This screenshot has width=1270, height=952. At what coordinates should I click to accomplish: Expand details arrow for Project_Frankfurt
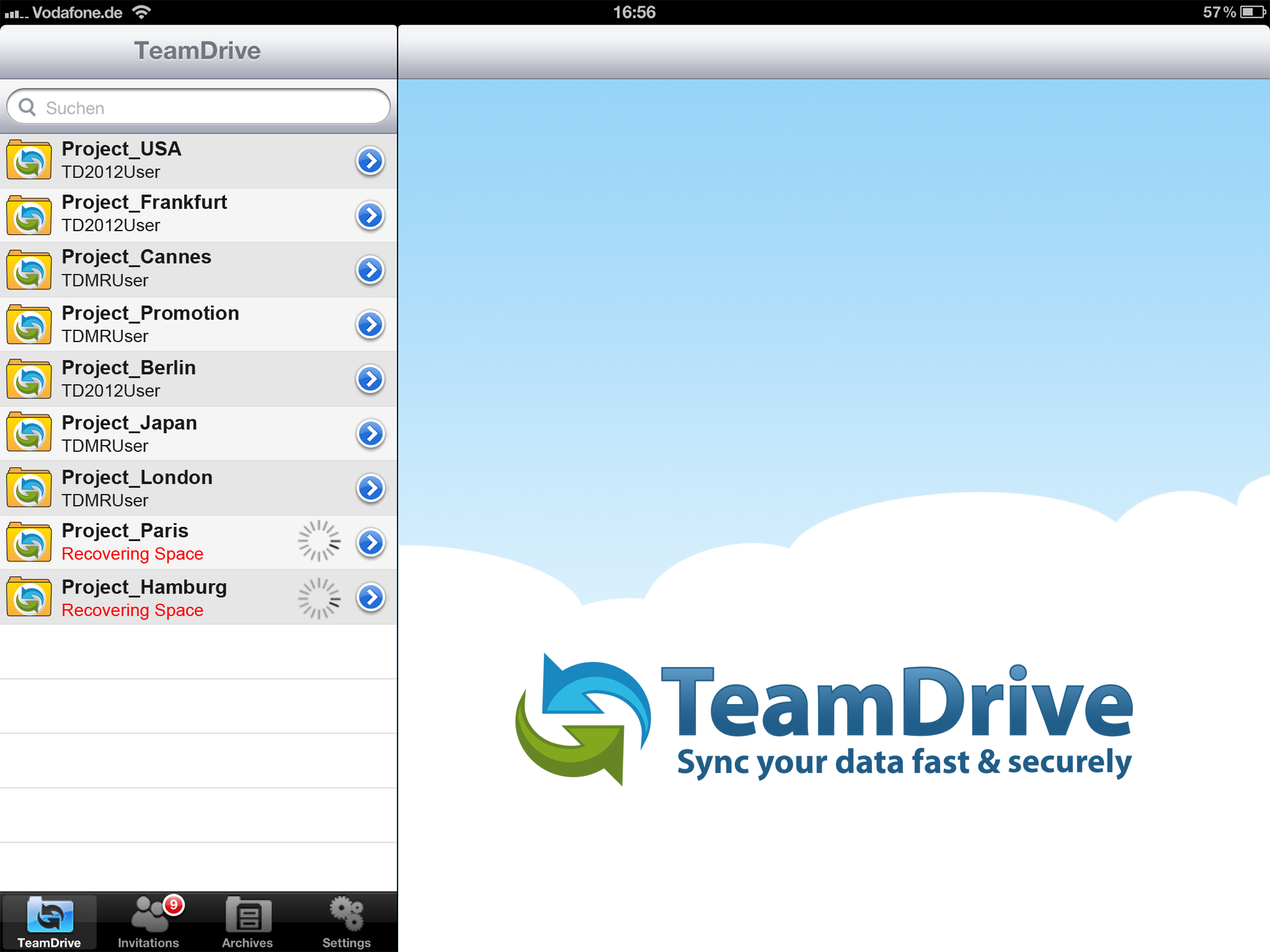[370, 216]
